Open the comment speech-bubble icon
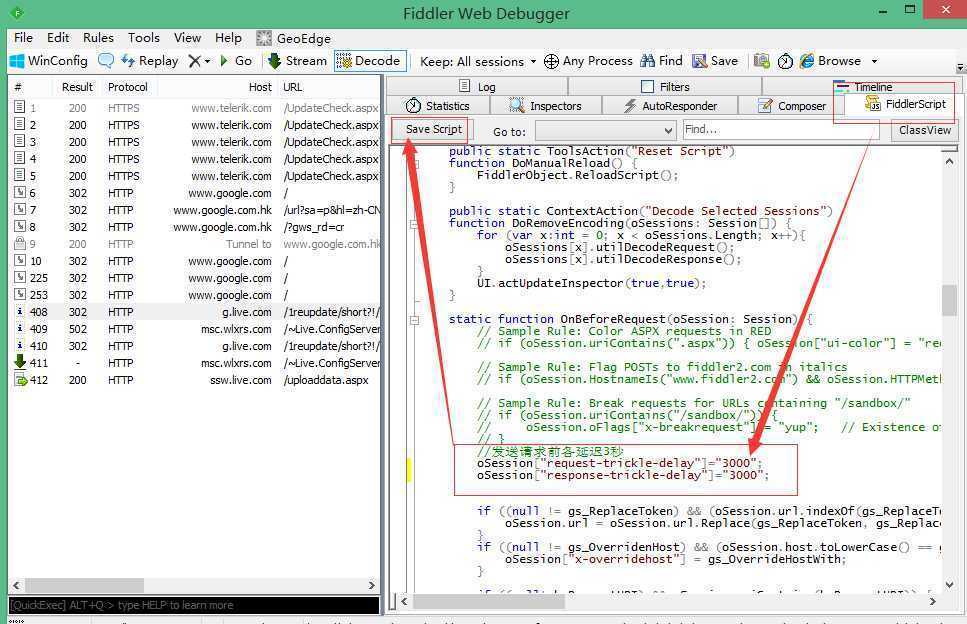This screenshot has height=624, width=967. (106, 60)
